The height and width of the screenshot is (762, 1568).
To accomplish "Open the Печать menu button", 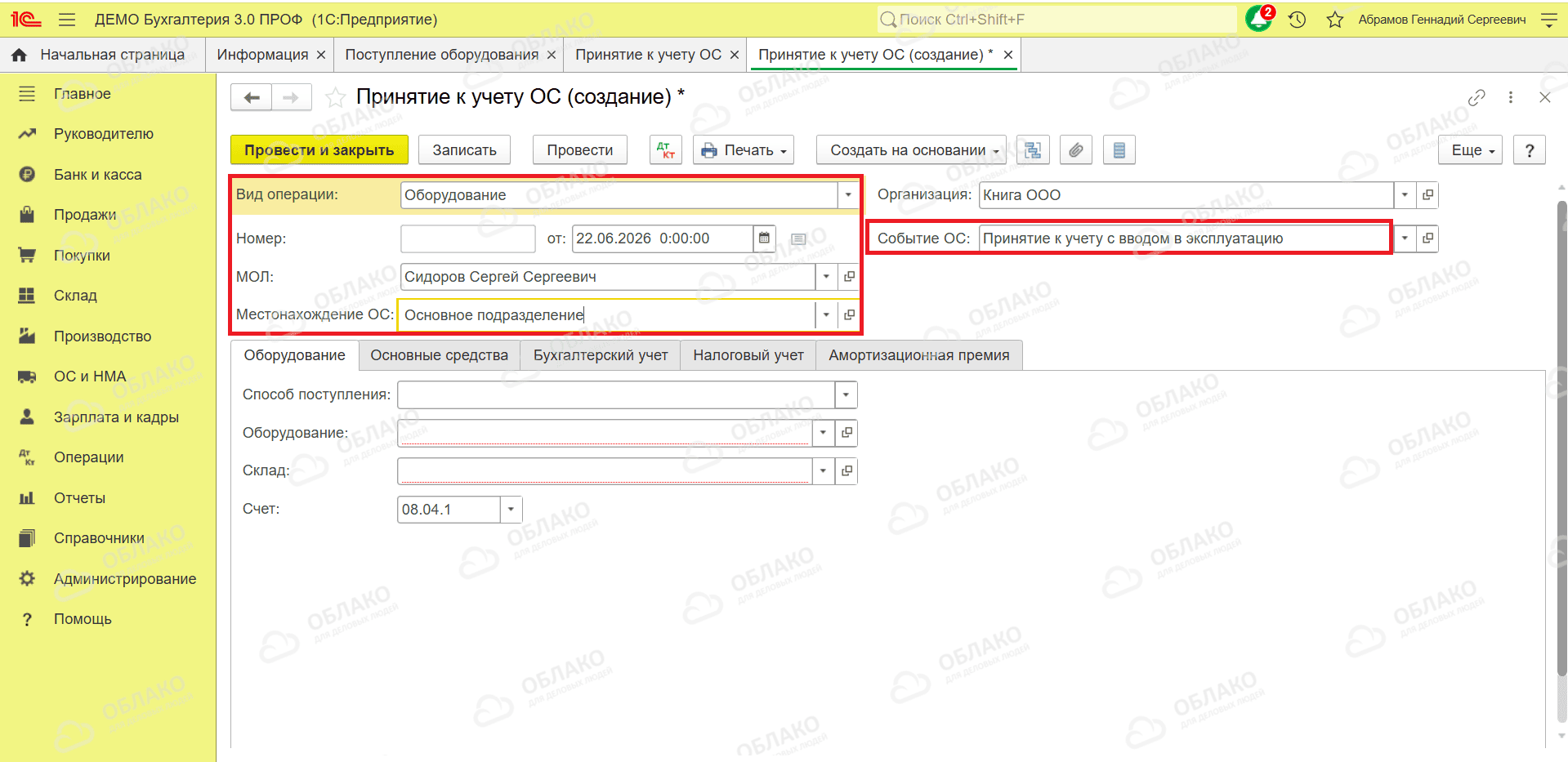I will [x=744, y=150].
